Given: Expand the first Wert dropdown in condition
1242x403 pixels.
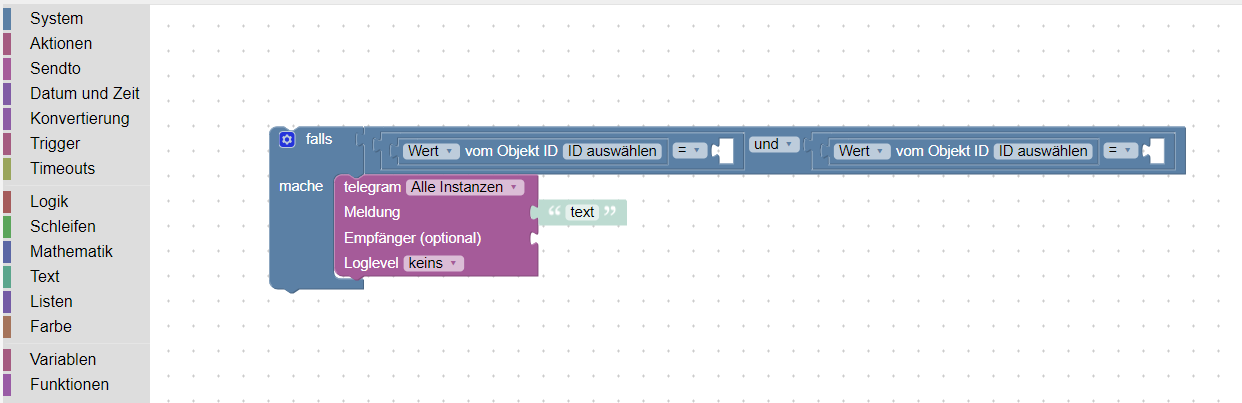Looking at the screenshot, I should (431, 151).
